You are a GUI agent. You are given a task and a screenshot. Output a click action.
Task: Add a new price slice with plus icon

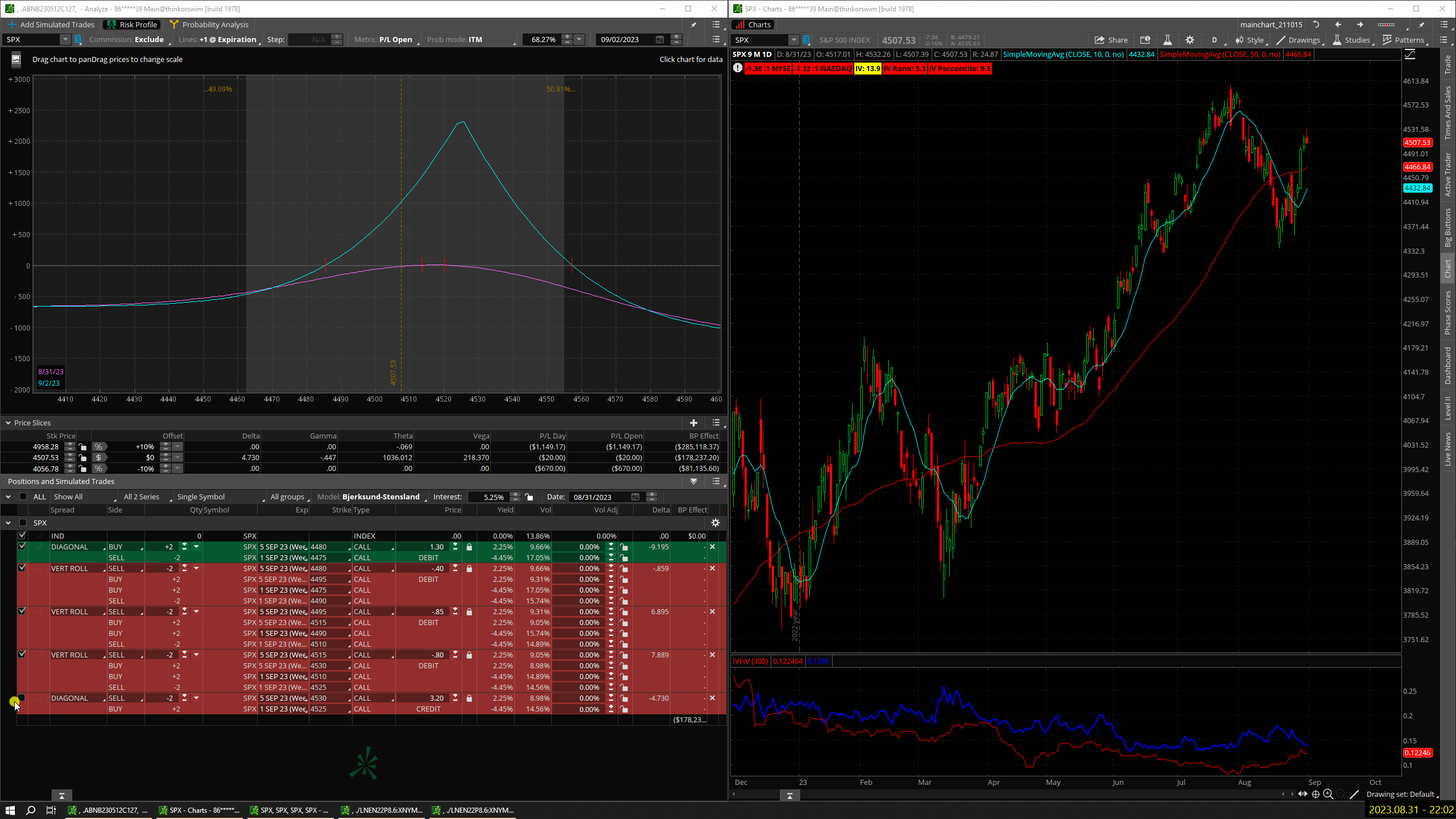pyautogui.click(x=693, y=423)
